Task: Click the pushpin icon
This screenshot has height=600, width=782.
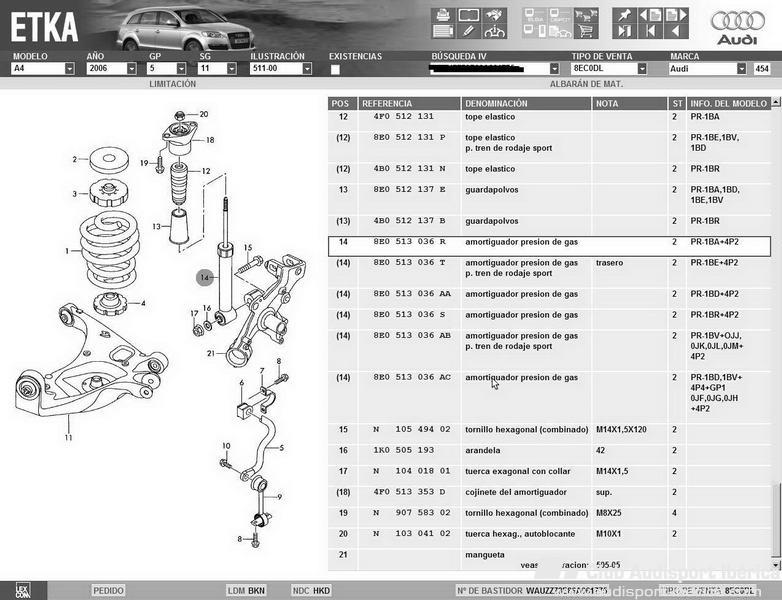Action: 624,15
